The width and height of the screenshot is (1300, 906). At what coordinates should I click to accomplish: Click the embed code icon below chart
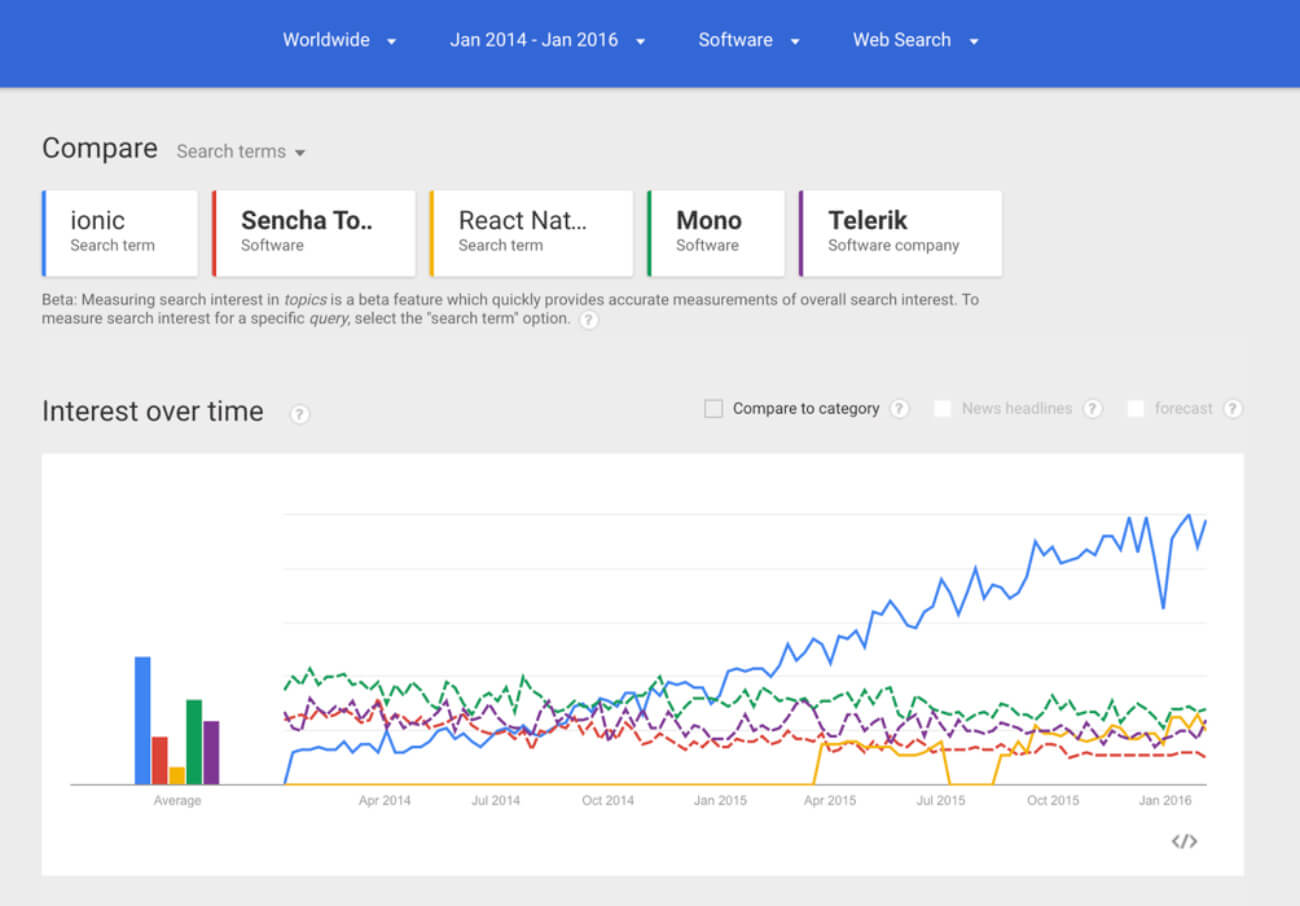click(x=1184, y=841)
